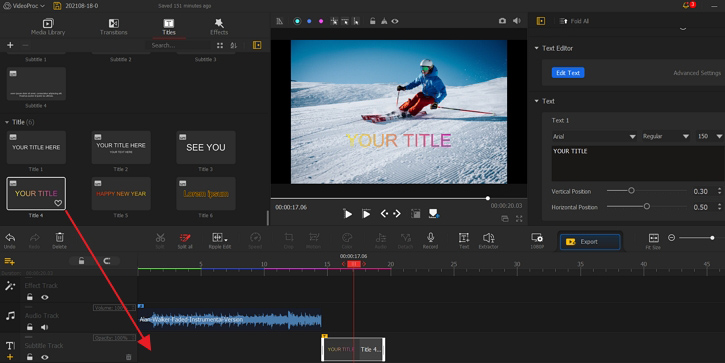
Task: Click the Search field in Titles panel
Action: click(179, 45)
